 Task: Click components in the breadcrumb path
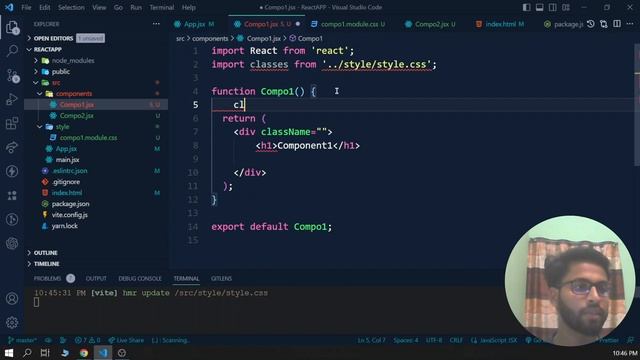point(210,38)
